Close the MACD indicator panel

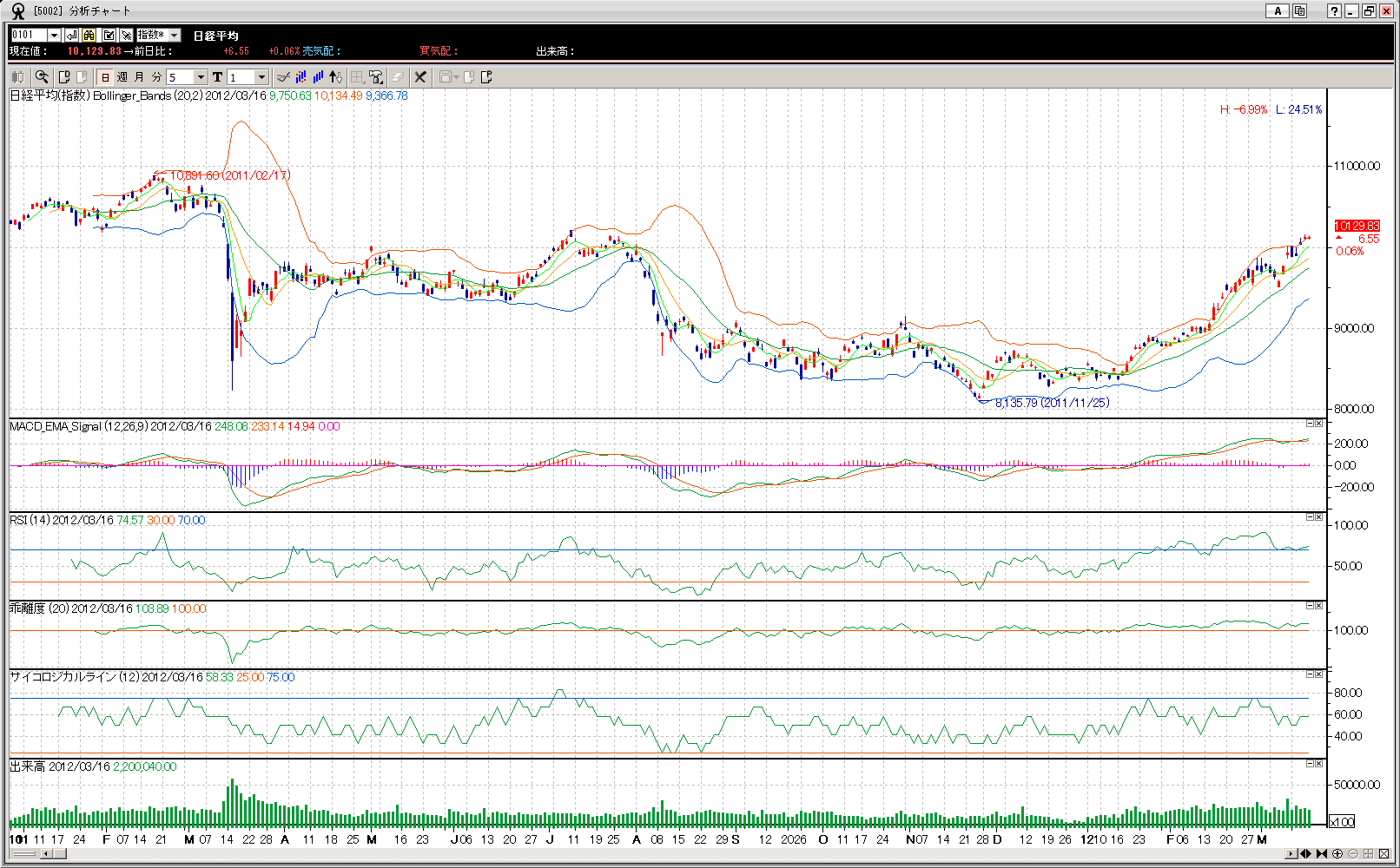click(1319, 424)
